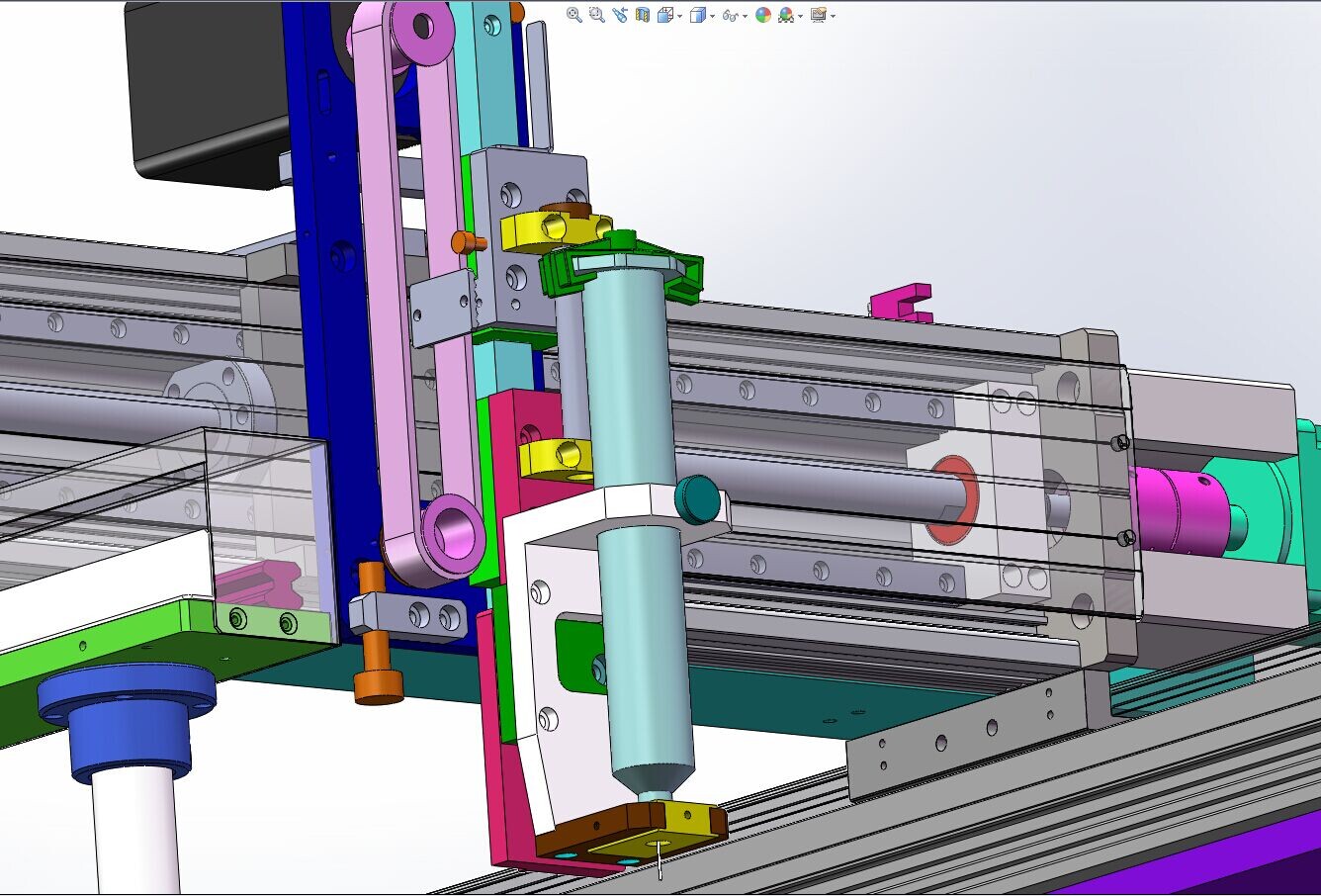Open the Apply Scene dropdown arrow
The height and width of the screenshot is (896, 1321).
point(799,15)
